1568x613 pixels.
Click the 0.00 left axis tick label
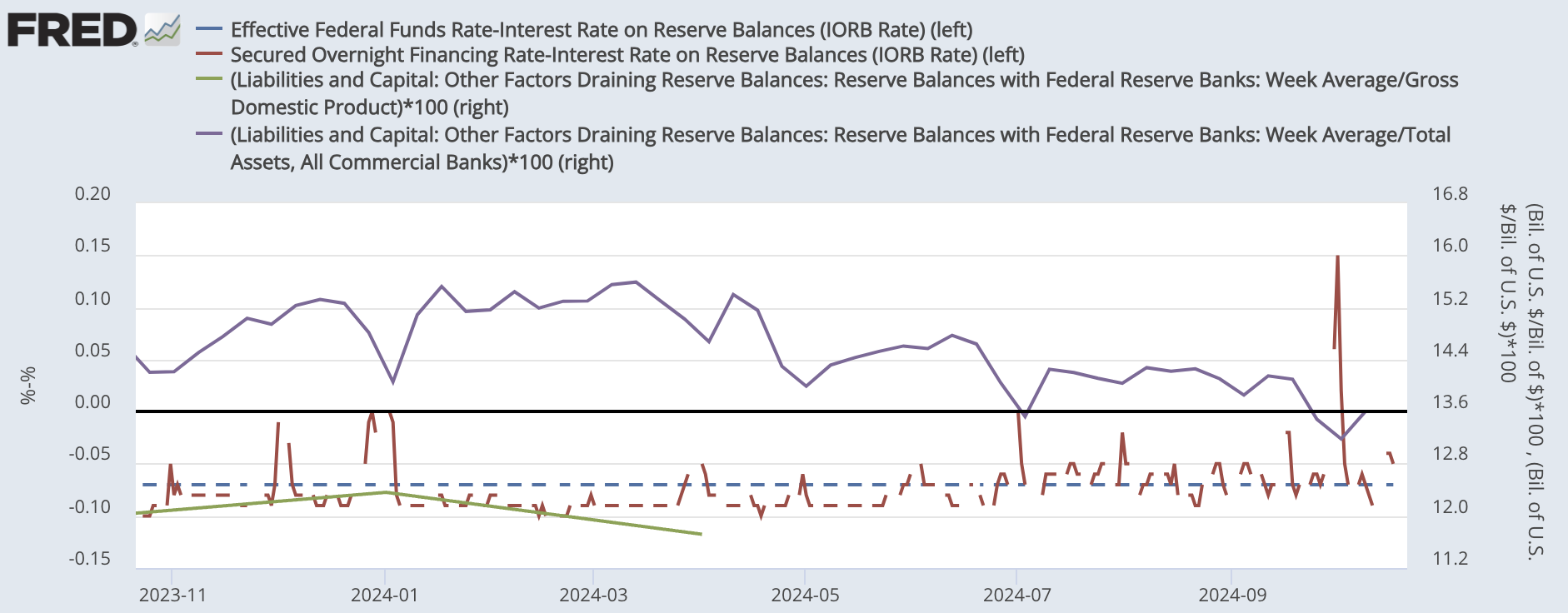tap(92, 402)
